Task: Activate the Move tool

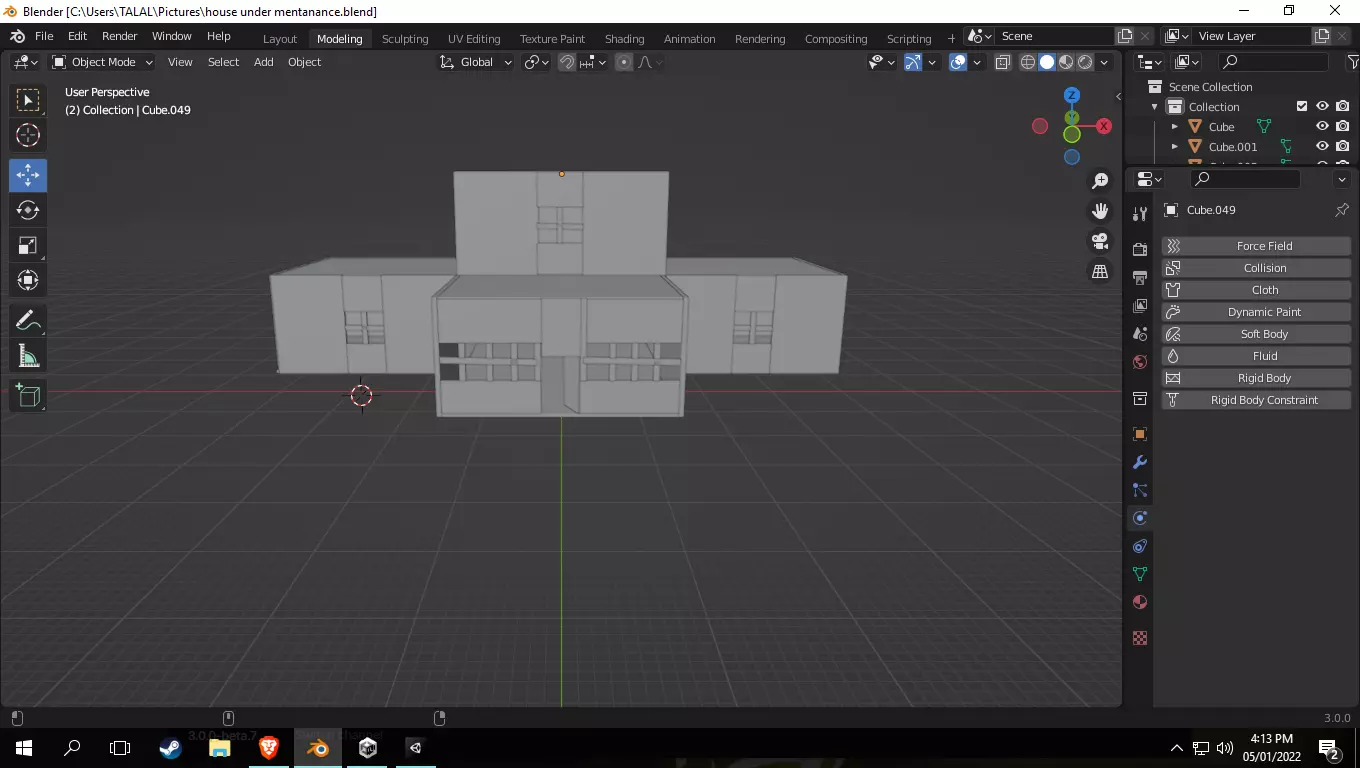Action: pyautogui.click(x=28, y=175)
